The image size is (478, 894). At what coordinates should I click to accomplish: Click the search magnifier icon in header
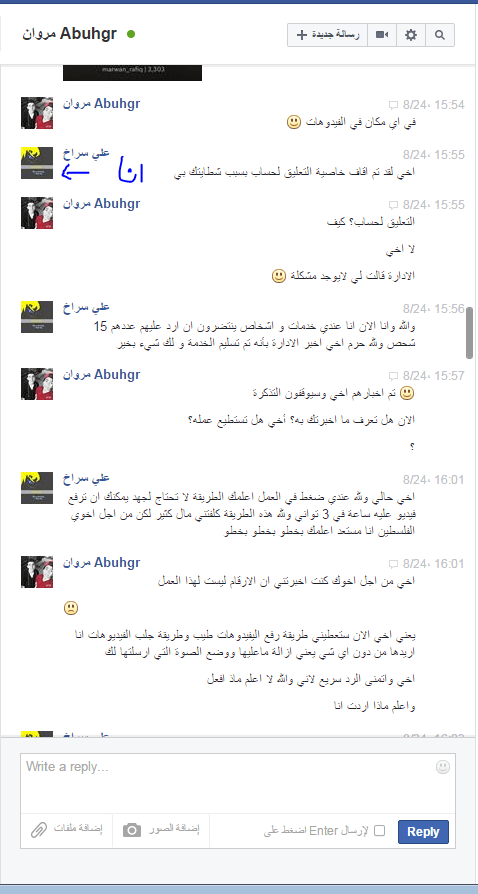440,35
